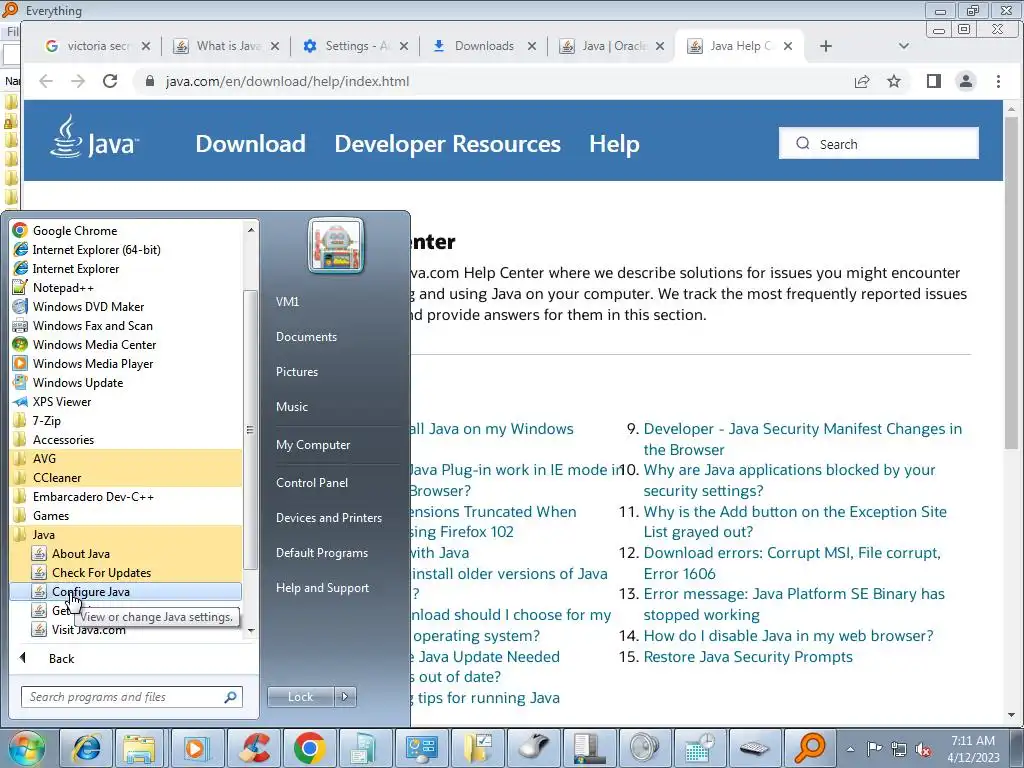Open Add button grayed out help link
1024x768 pixels.
point(795,522)
